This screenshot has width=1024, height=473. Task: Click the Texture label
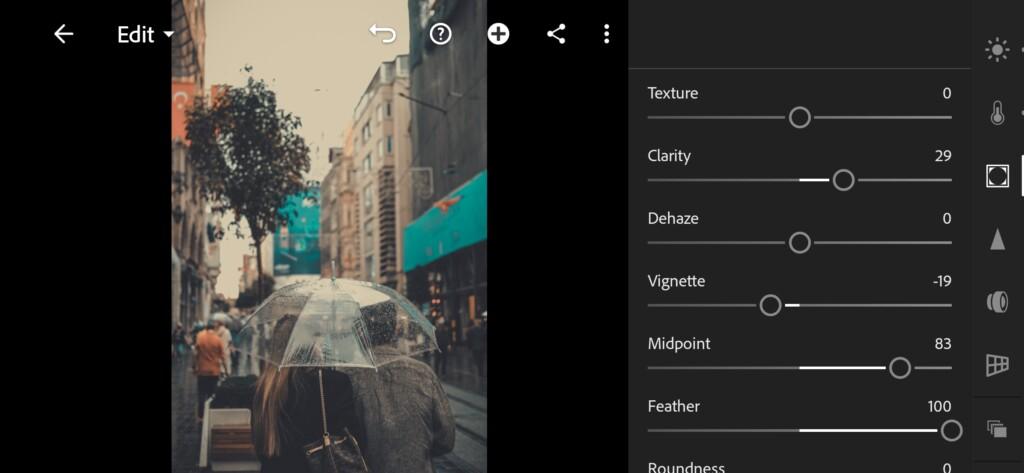tap(673, 93)
